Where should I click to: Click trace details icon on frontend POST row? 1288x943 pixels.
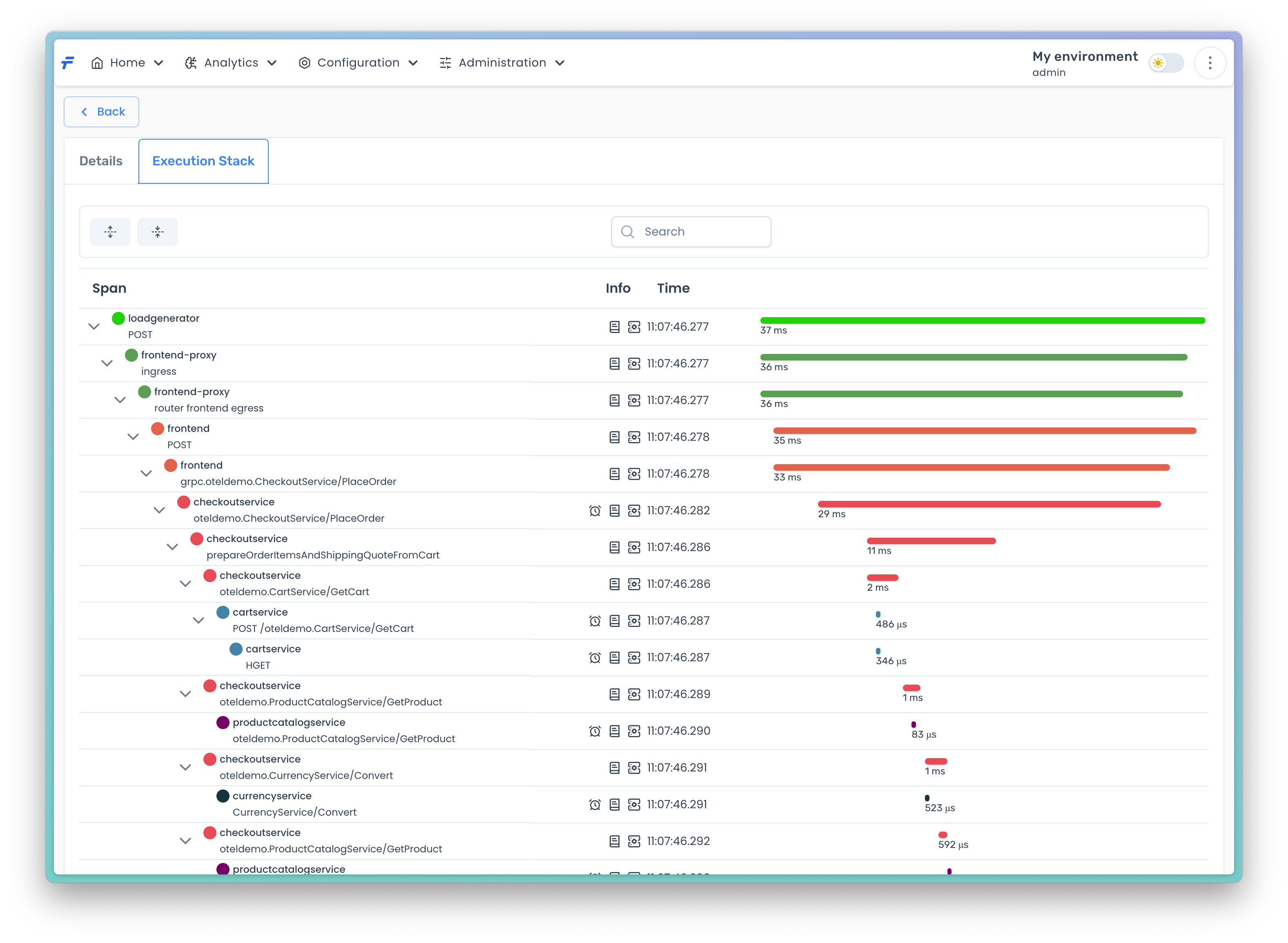point(634,437)
